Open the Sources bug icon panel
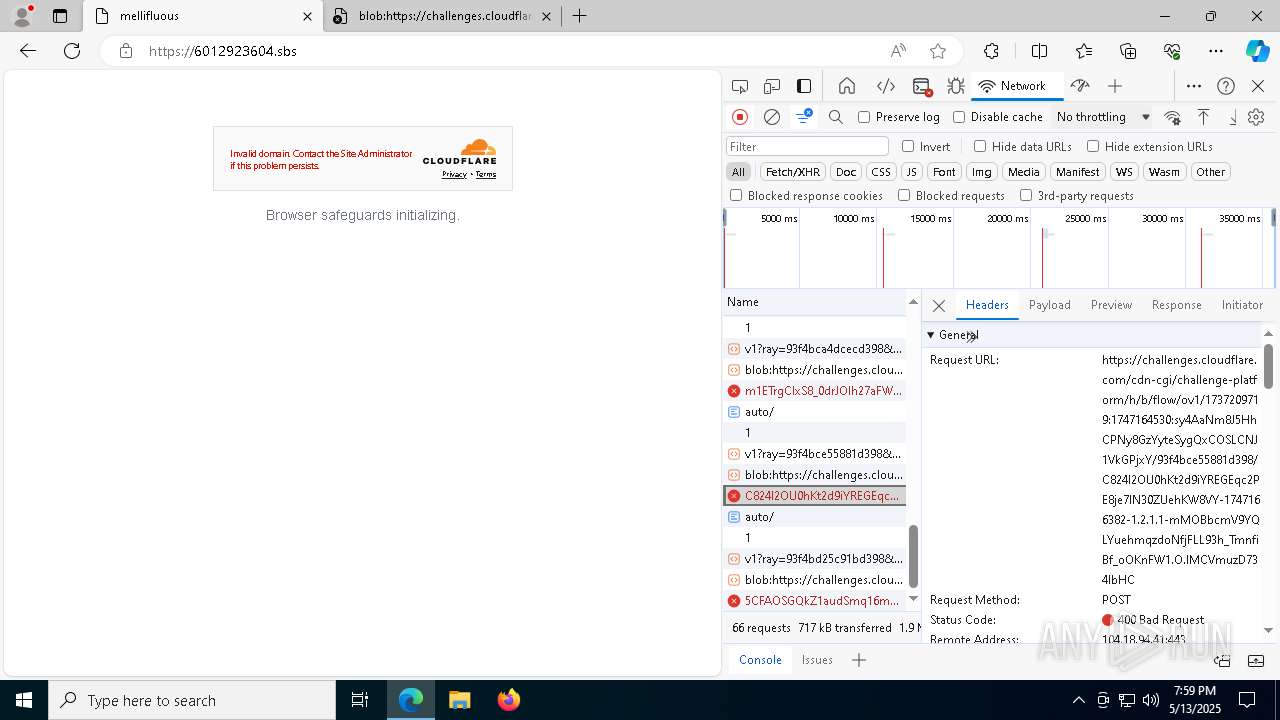Screen dimensions: 1280x720 pos(956,86)
